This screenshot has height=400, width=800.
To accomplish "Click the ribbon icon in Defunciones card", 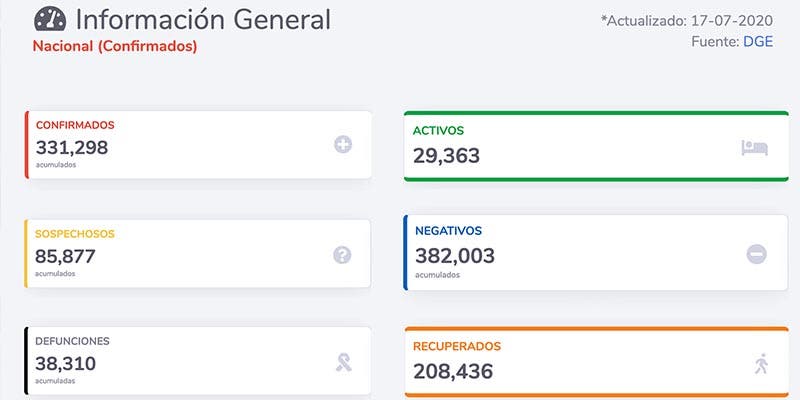I will 343,362.
